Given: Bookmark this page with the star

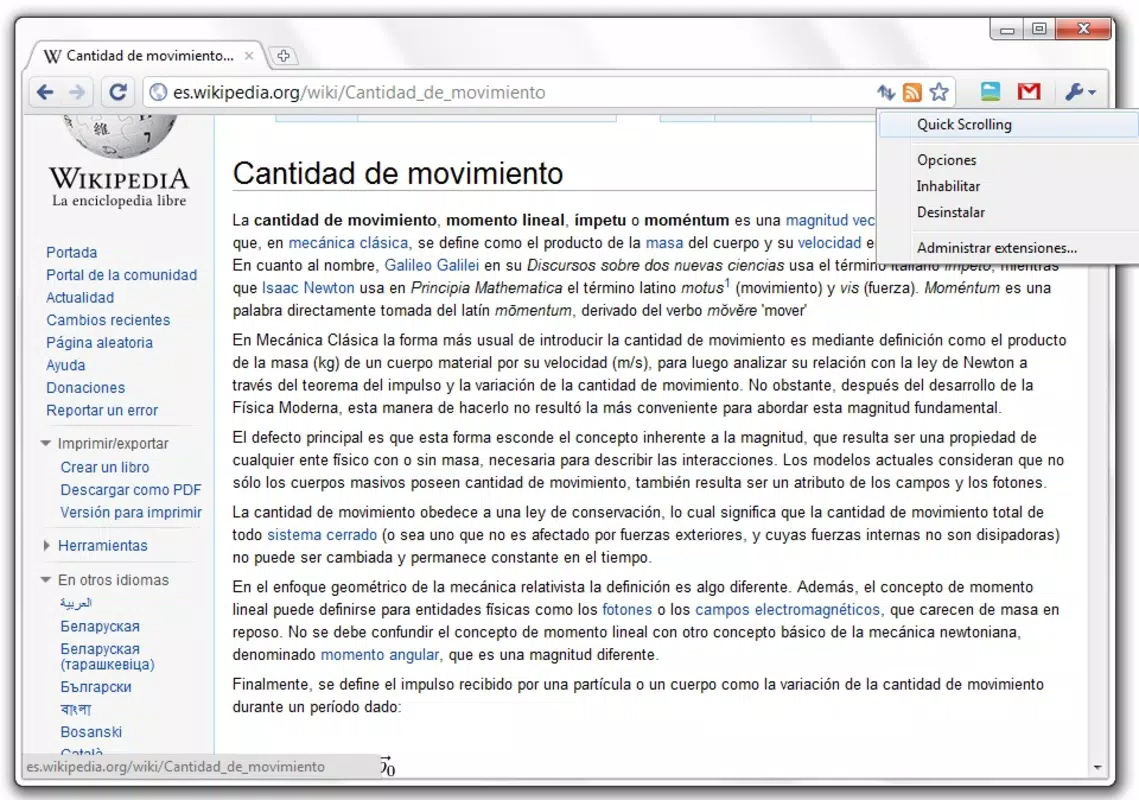Looking at the screenshot, I should pos(939,92).
